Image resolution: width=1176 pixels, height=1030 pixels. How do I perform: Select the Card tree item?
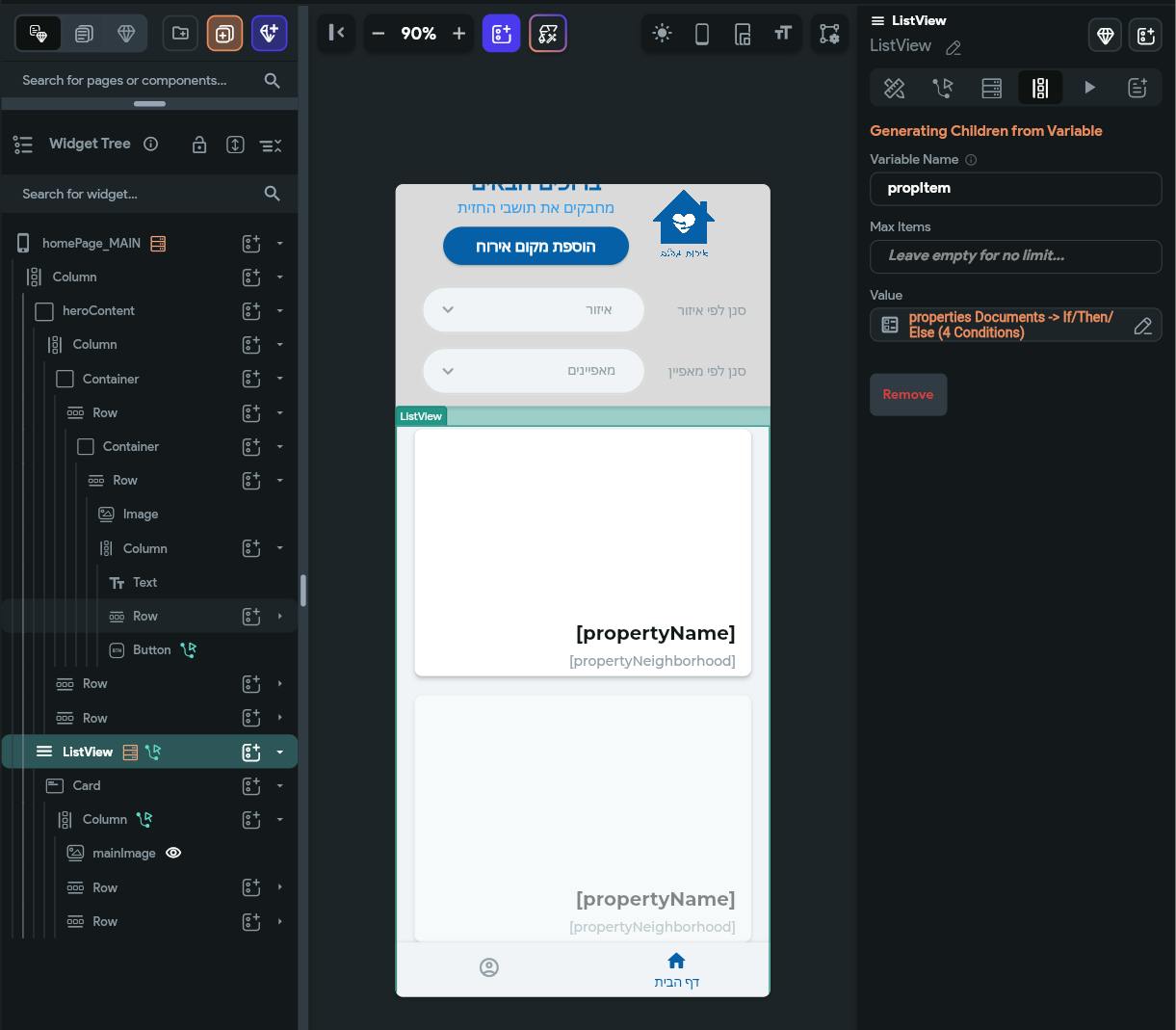coord(86,785)
